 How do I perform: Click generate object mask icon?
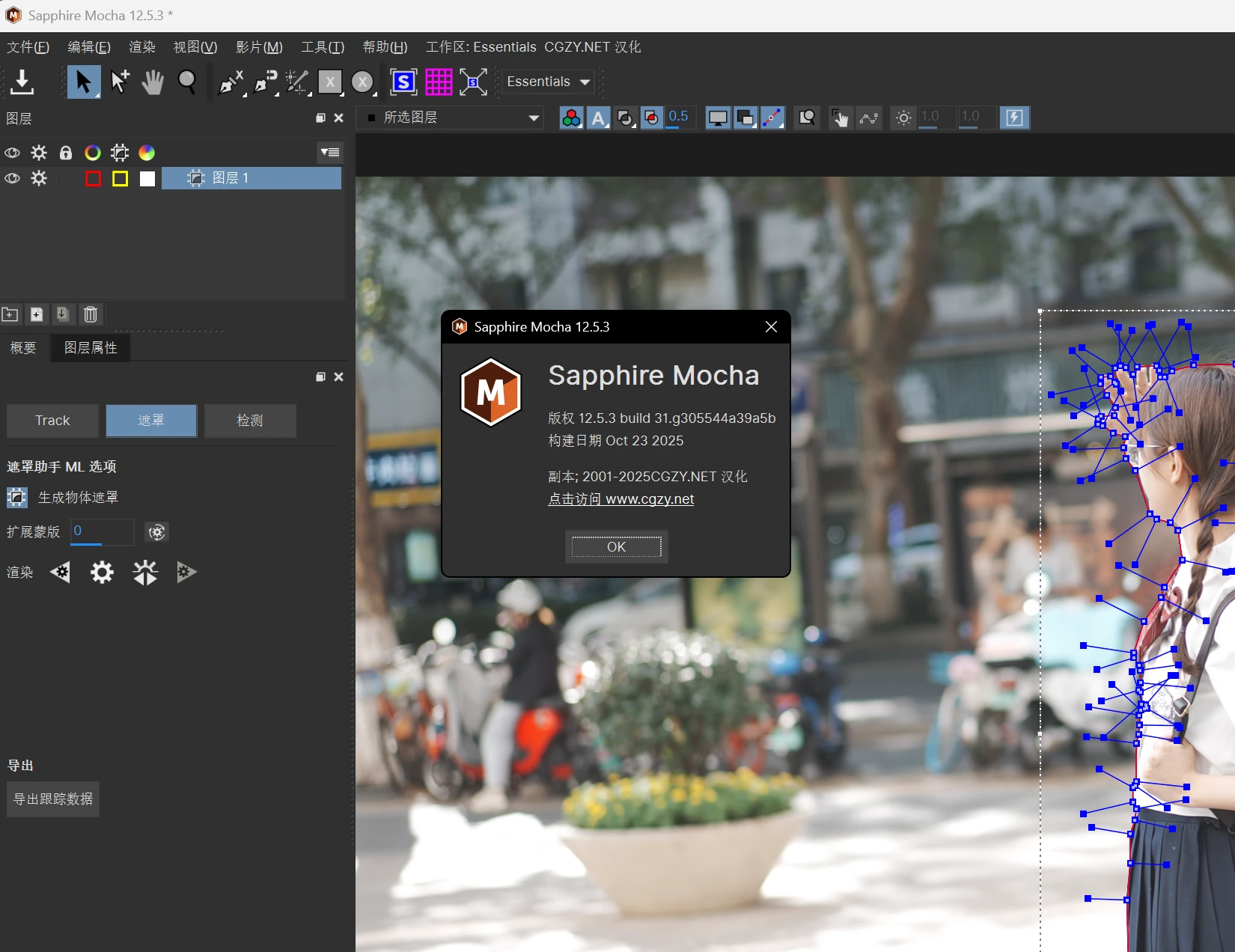pyautogui.click(x=17, y=498)
